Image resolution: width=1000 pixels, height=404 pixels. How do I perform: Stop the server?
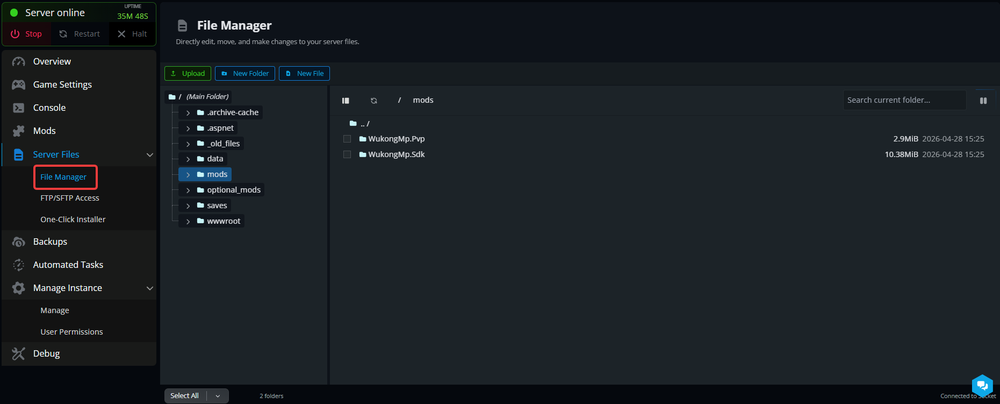click(27, 34)
